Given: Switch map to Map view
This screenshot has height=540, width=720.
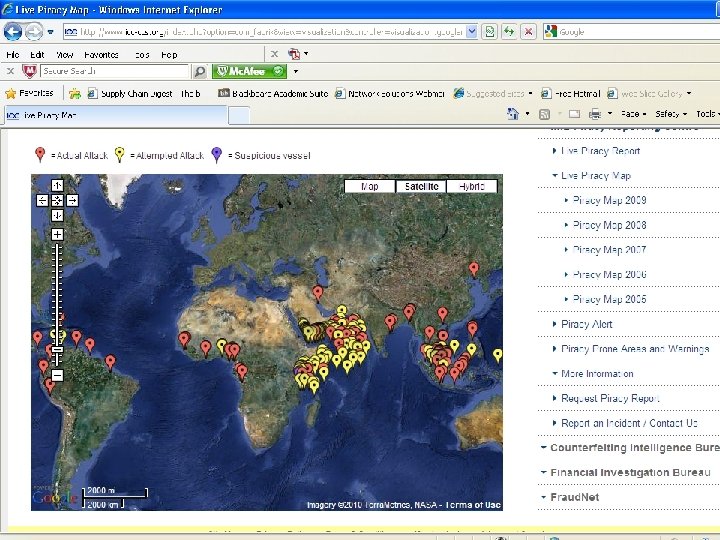Looking at the screenshot, I should (370, 186).
